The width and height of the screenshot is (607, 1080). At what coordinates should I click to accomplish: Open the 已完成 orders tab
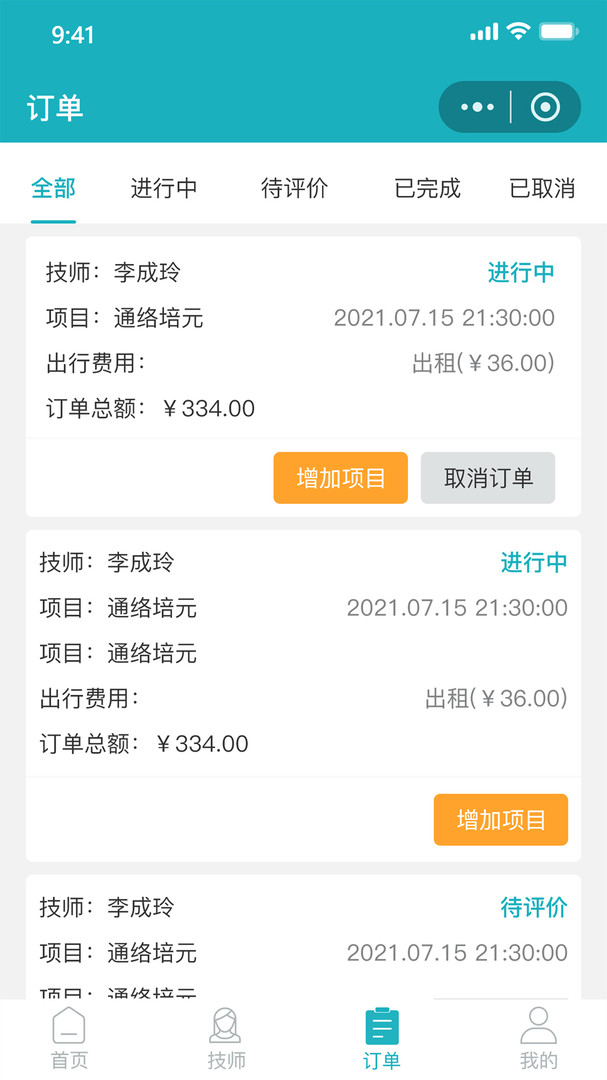tap(425, 189)
